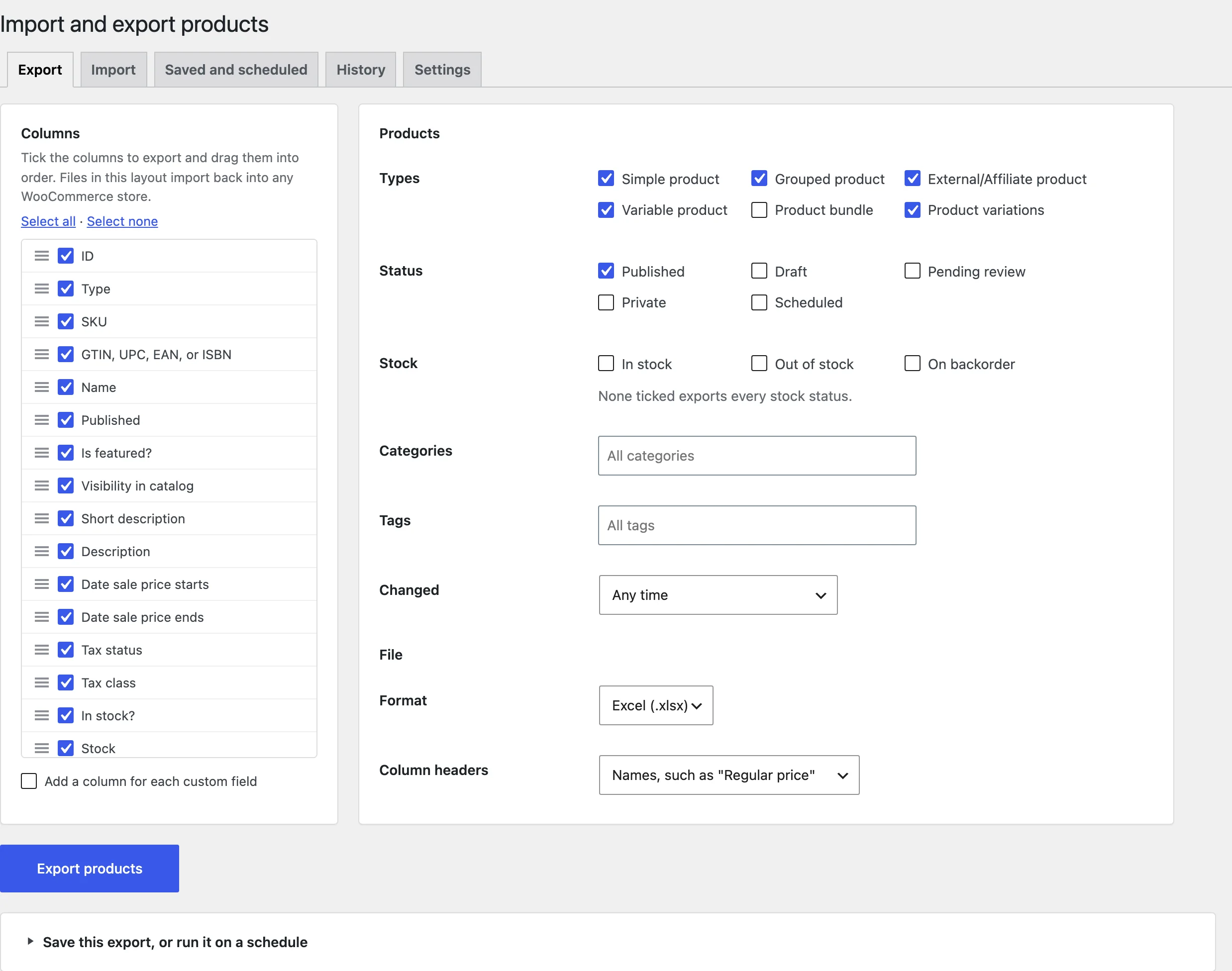Open the Column headers dropdown
This screenshot has height=971, width=1232.
[729, 776]
